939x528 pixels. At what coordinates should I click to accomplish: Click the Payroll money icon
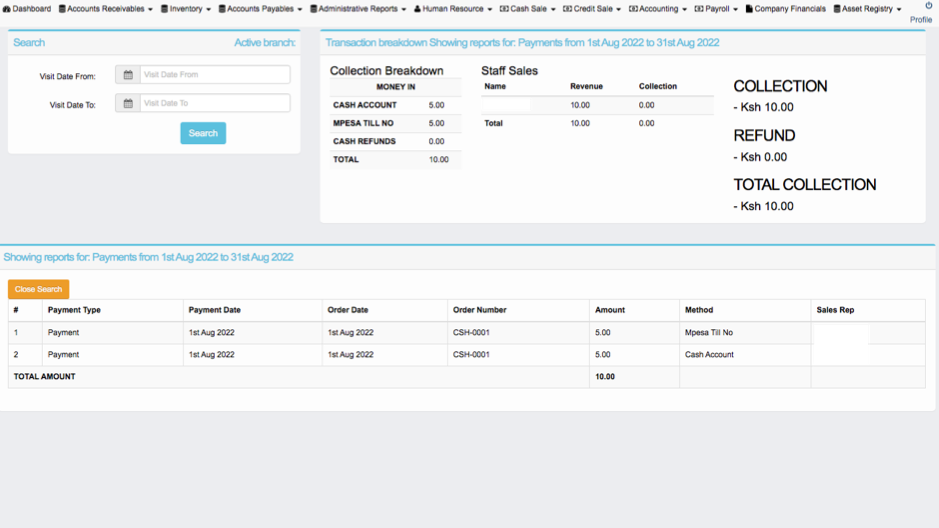tap(699, 9)
